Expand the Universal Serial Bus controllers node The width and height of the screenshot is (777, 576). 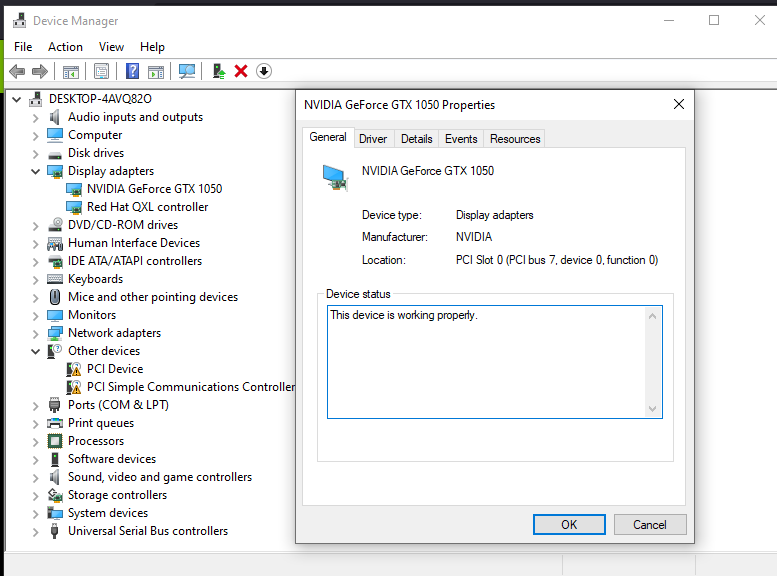point(35,532)
